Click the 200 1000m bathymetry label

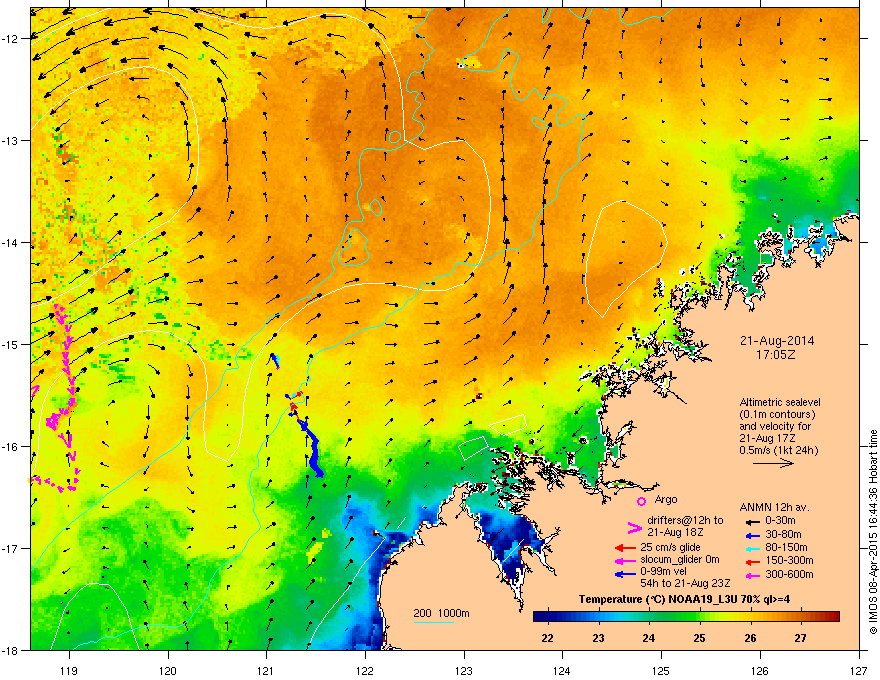pyautogui.click(x=441, y=613)
